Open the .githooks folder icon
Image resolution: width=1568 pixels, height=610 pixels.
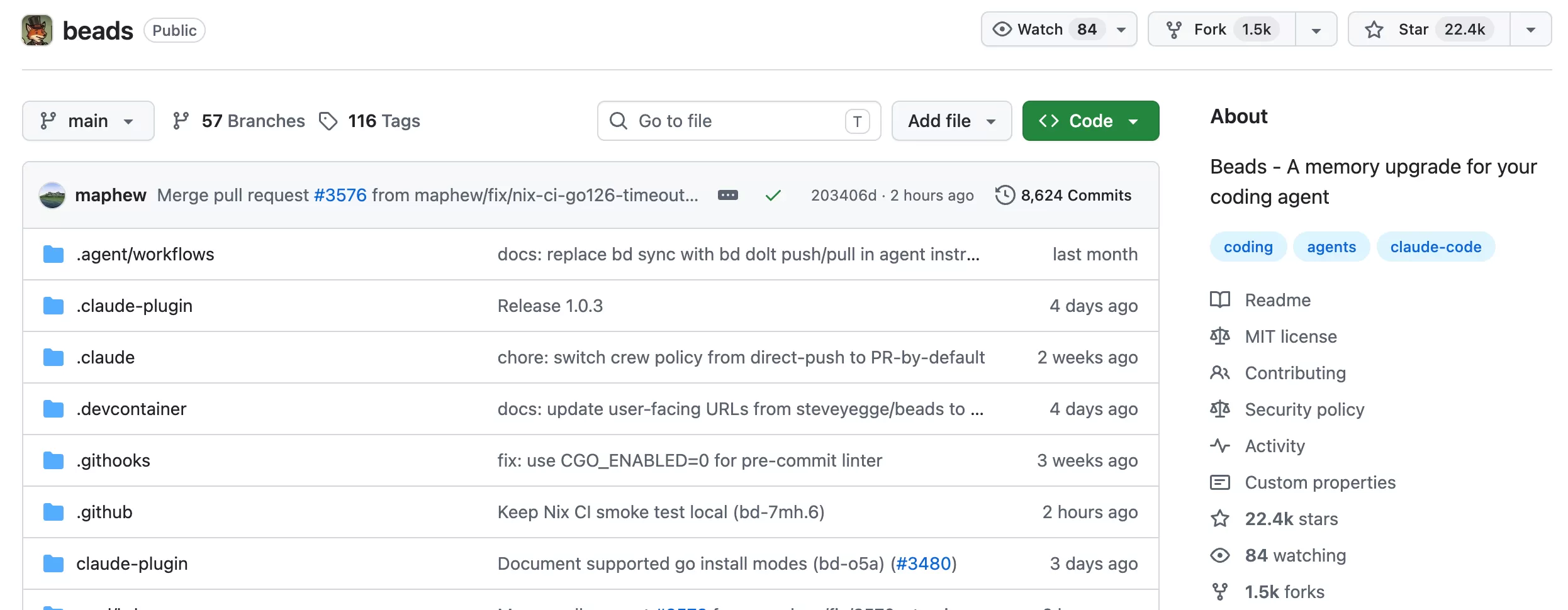tap(53, 460)
